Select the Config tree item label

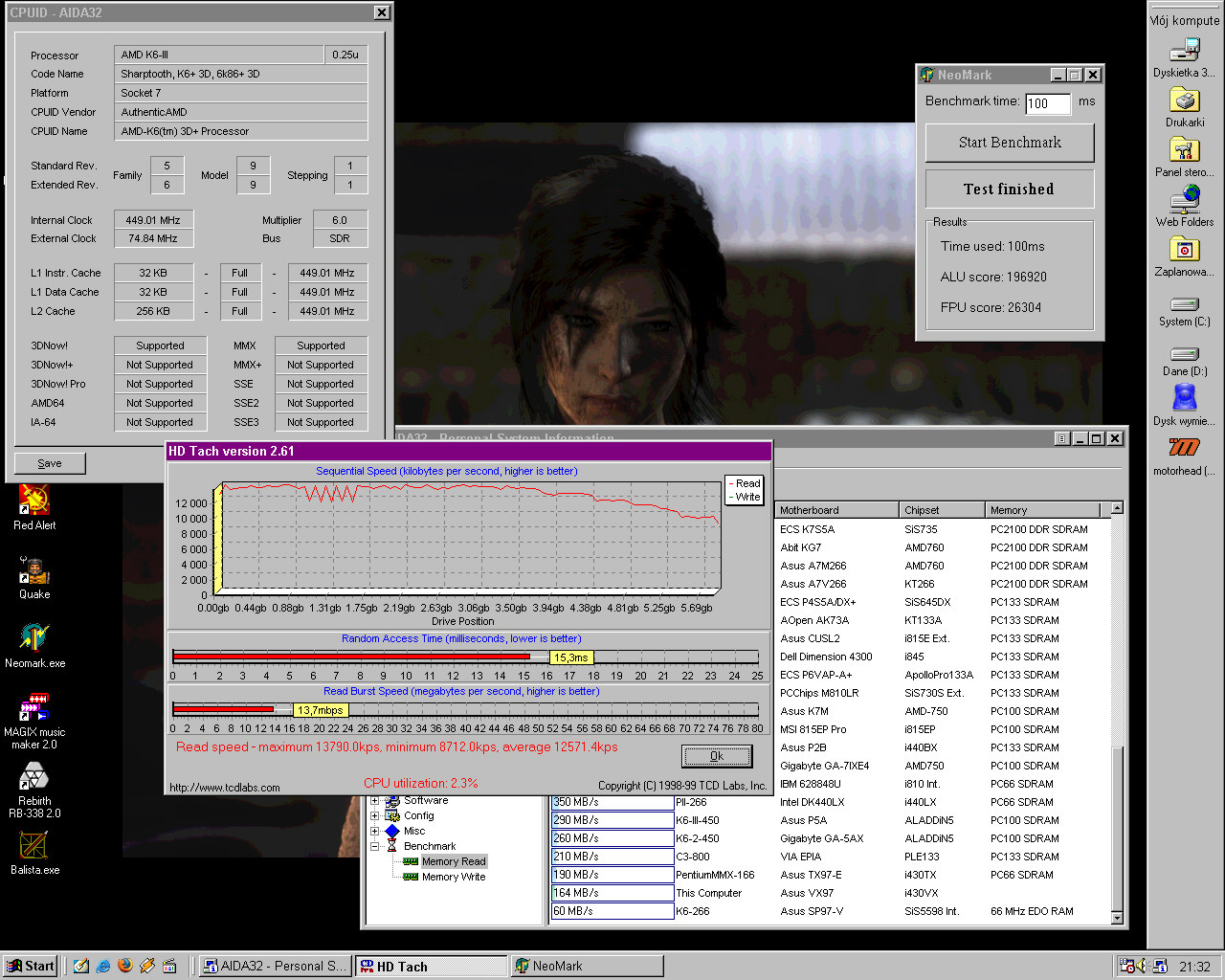pos(419,815)
